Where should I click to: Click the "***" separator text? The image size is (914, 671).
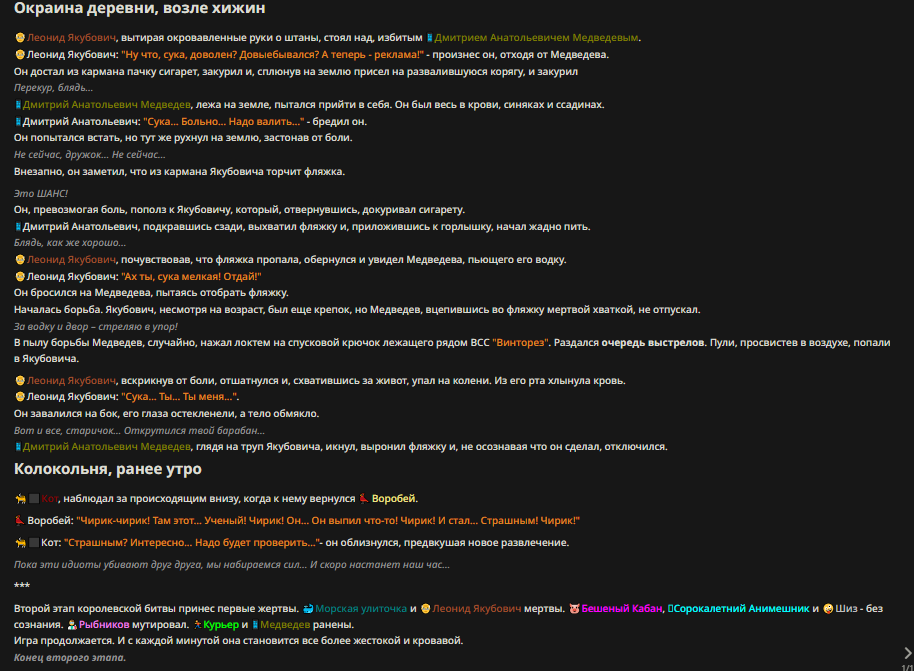22,586
